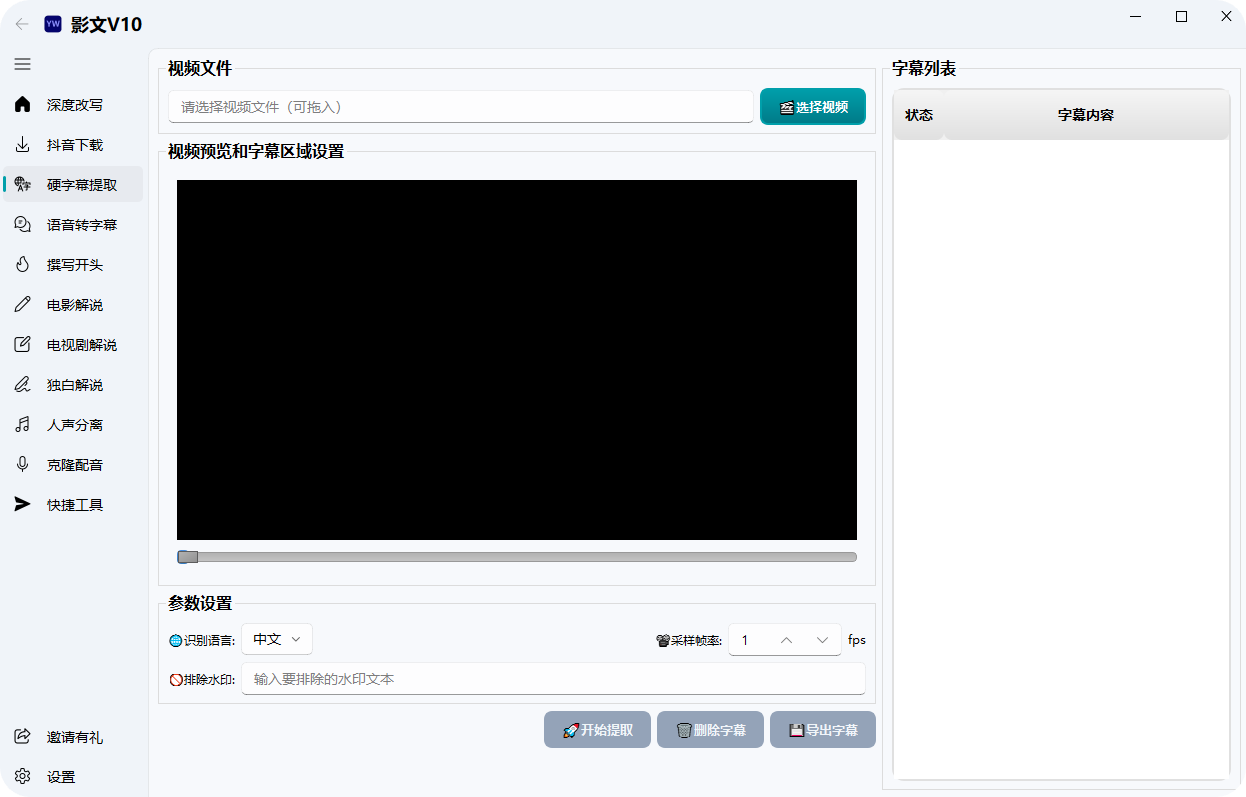The image size is (1246, 797).
Task: Click the music note icon for 人声分离
Action: click(22, 425)
